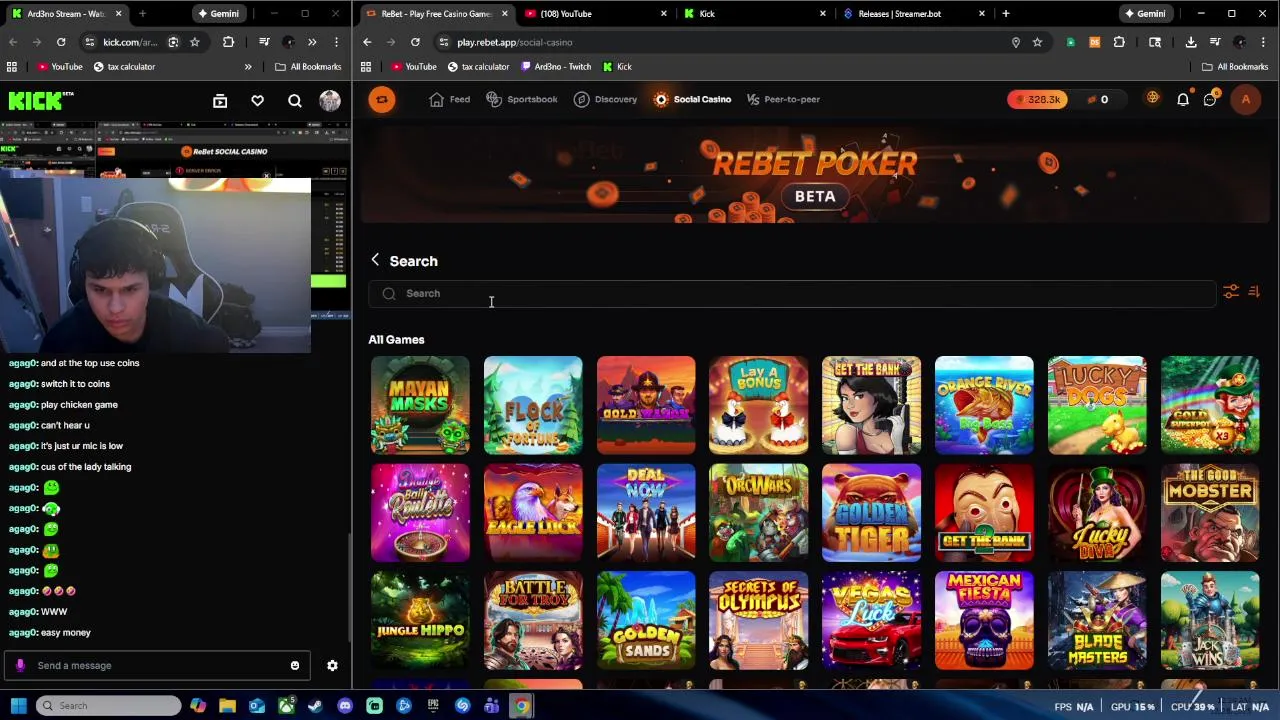Open the Discovery tab
Screen dimensions: 1280x720
point(606,99)
